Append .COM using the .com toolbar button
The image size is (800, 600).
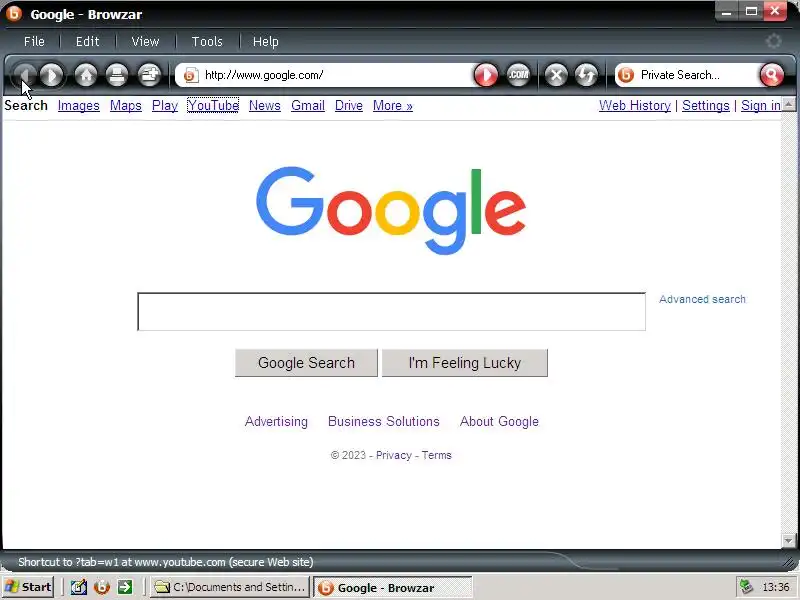point(518,76)
